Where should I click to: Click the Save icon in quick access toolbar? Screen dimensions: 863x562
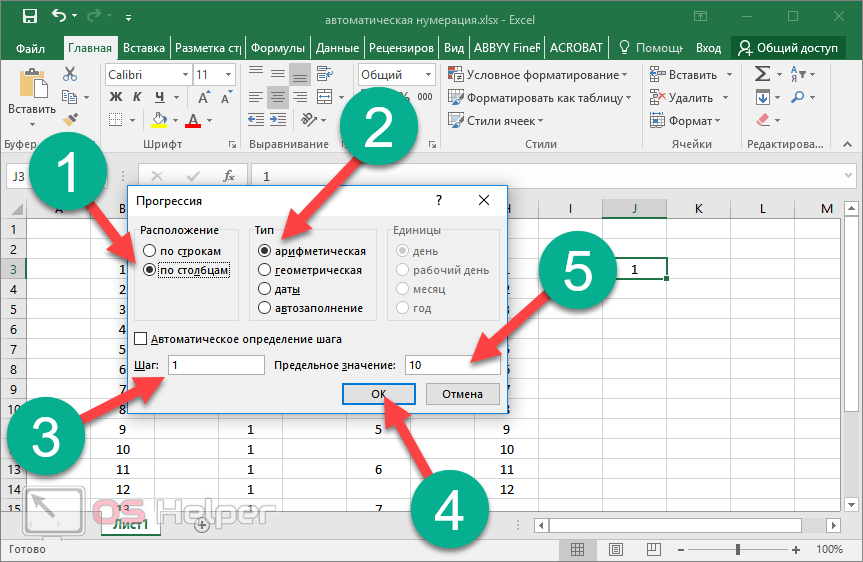coord(29,17)
